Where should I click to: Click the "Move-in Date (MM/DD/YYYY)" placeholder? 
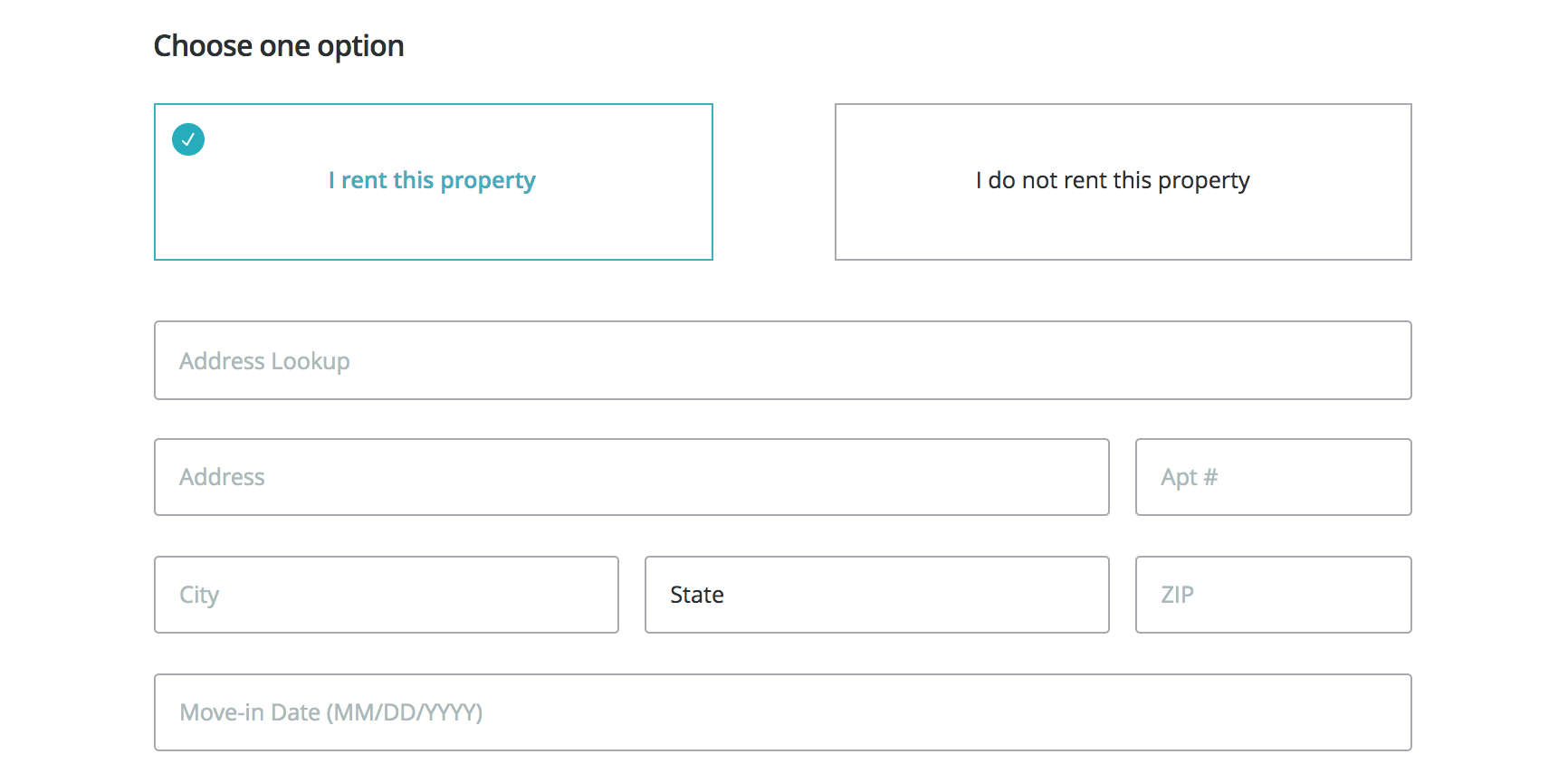tap(331, 712)
